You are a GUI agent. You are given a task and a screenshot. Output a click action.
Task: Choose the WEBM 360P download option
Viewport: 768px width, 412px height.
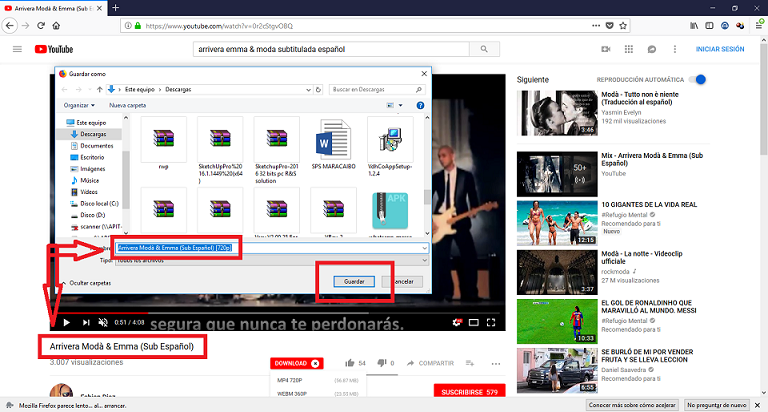tap(317, 393)
